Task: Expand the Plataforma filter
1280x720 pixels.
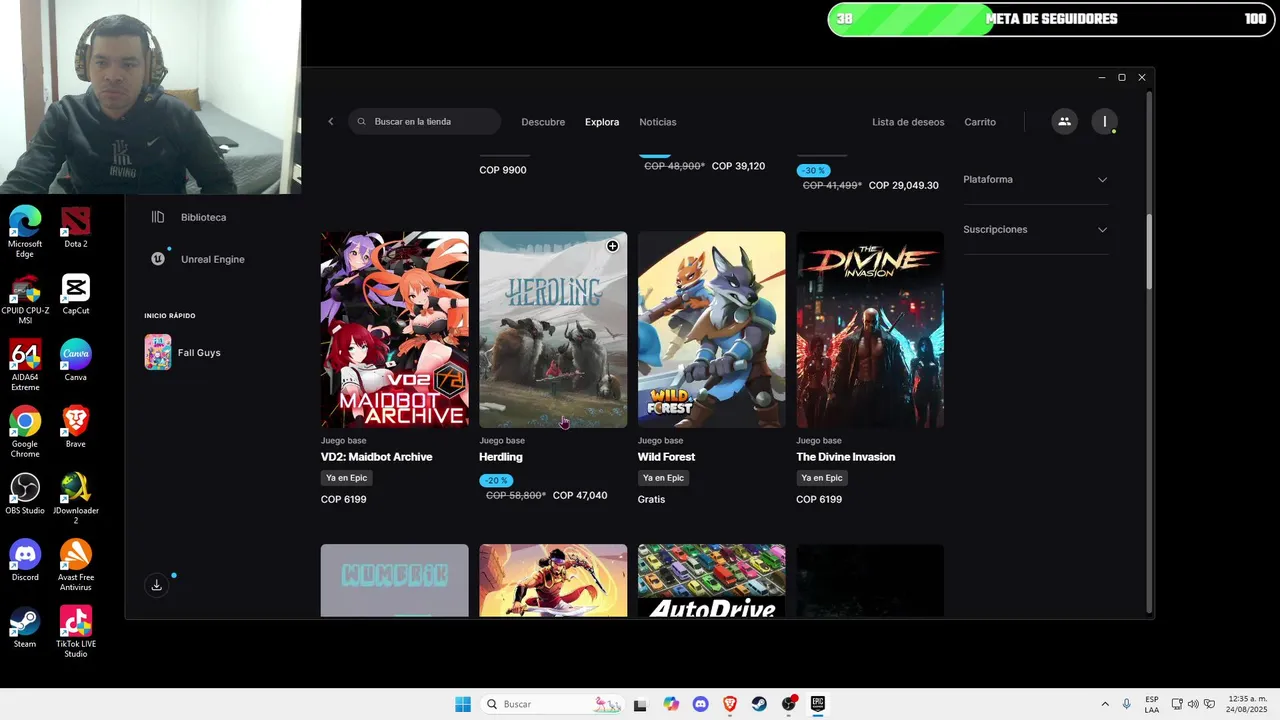Action: (1035, 180)
